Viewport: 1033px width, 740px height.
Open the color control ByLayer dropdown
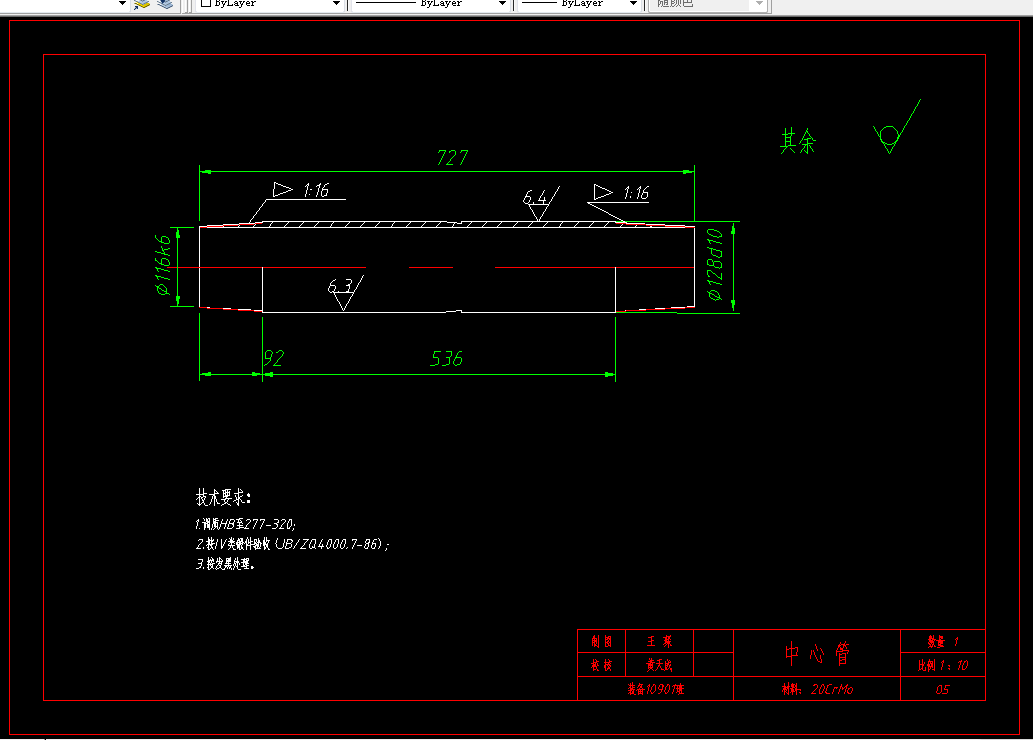point(270,3)
